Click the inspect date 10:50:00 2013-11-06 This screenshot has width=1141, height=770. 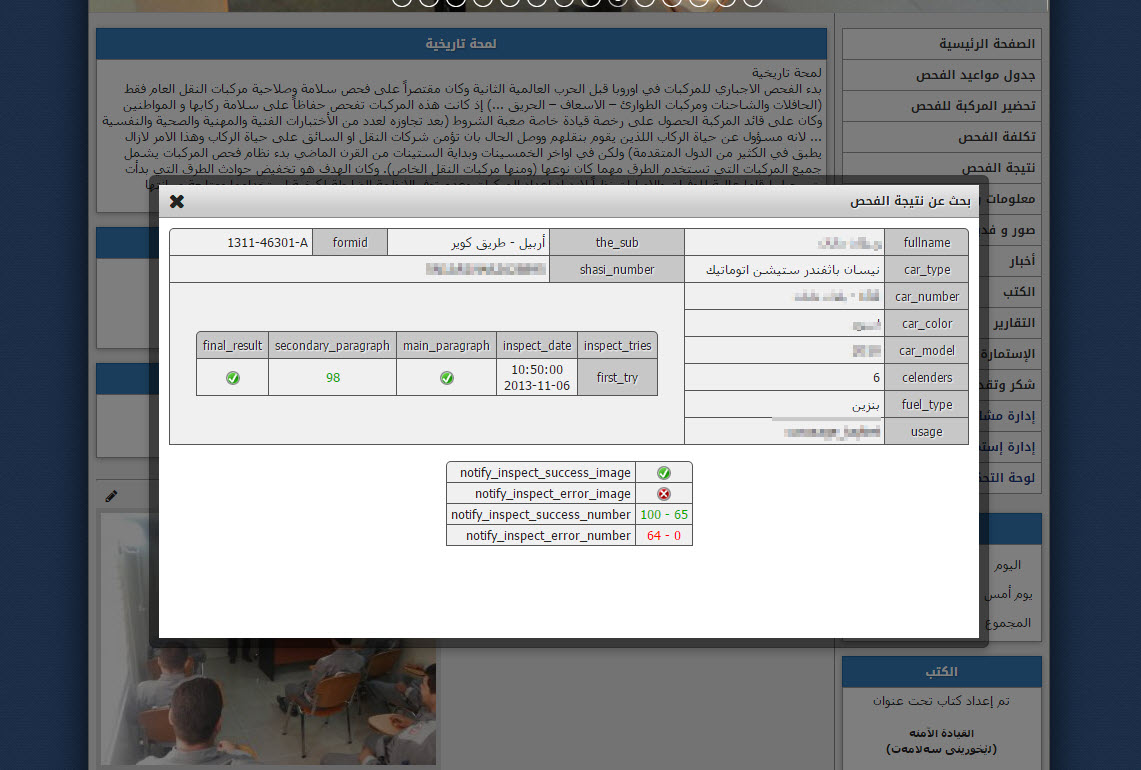click(537, 378)
